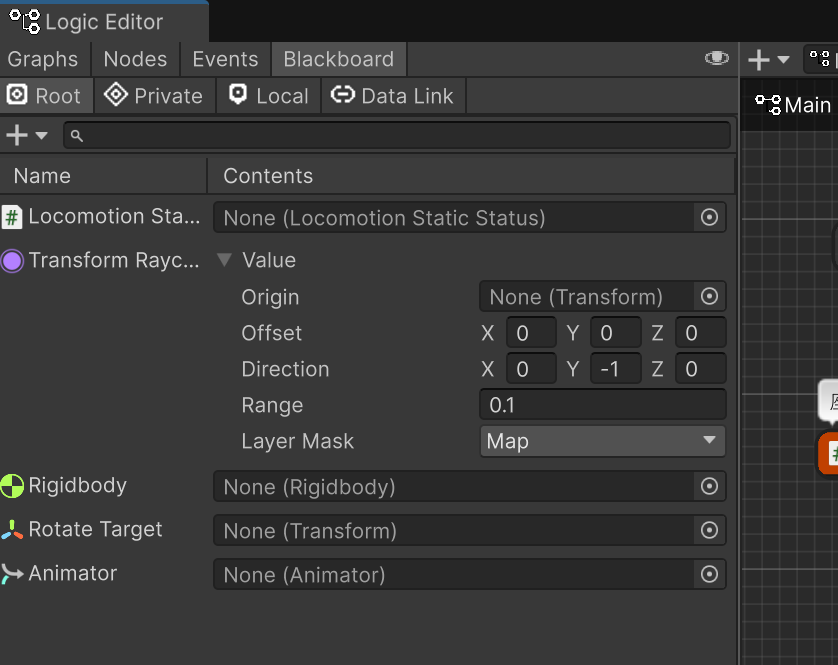The height and width of the screenshot is (665, 838).
Task: Open object picker for Origin Transform field
Action: point(709,297)
